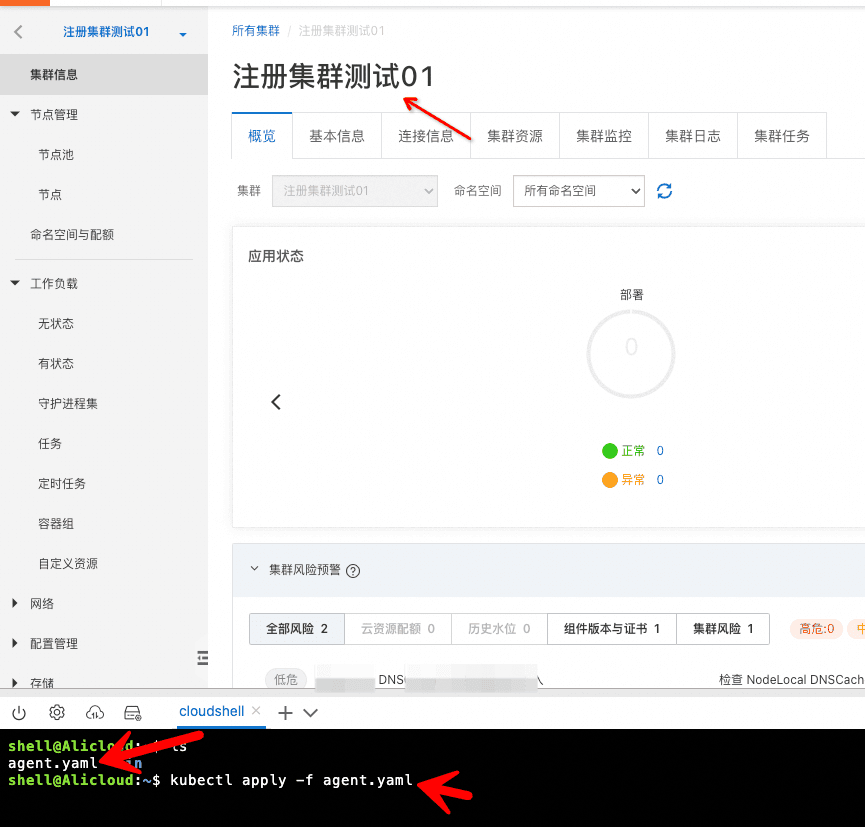Screen dimensions: 865x827
Task: Open 所有集群 breadcrumb link
Action: click(256, 31)
